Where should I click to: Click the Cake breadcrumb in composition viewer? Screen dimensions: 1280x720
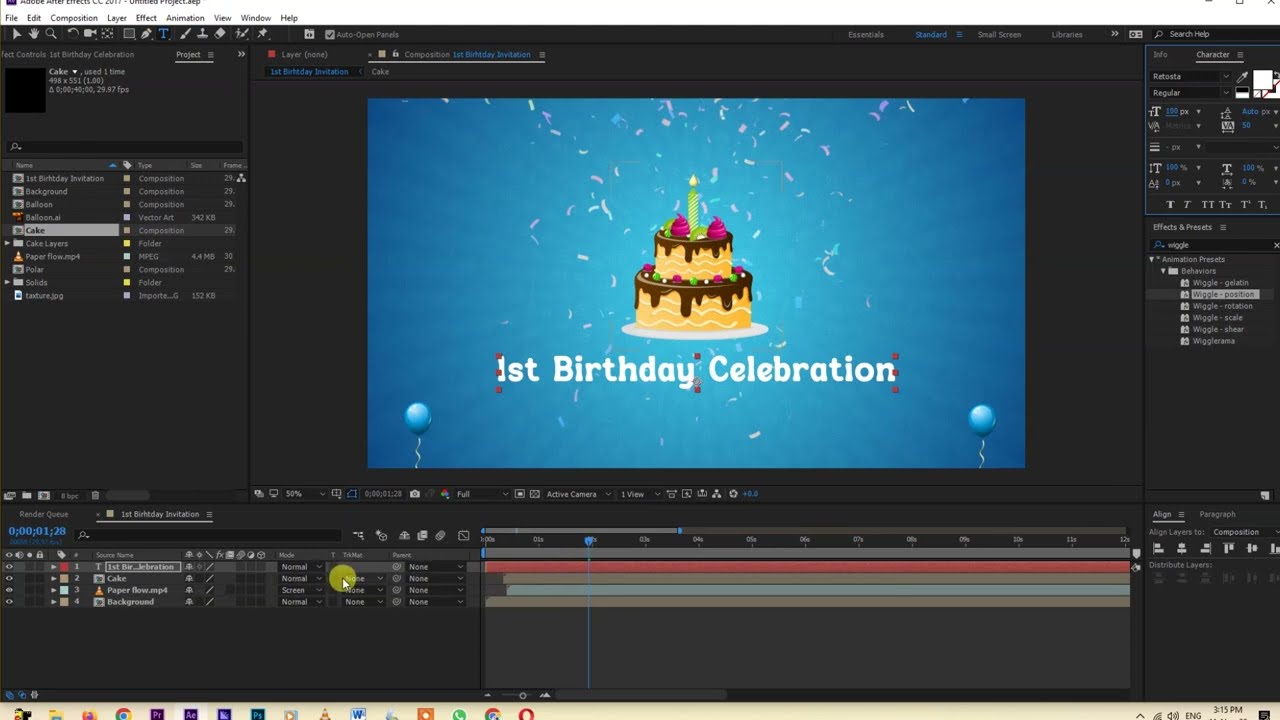pos(380,72)
